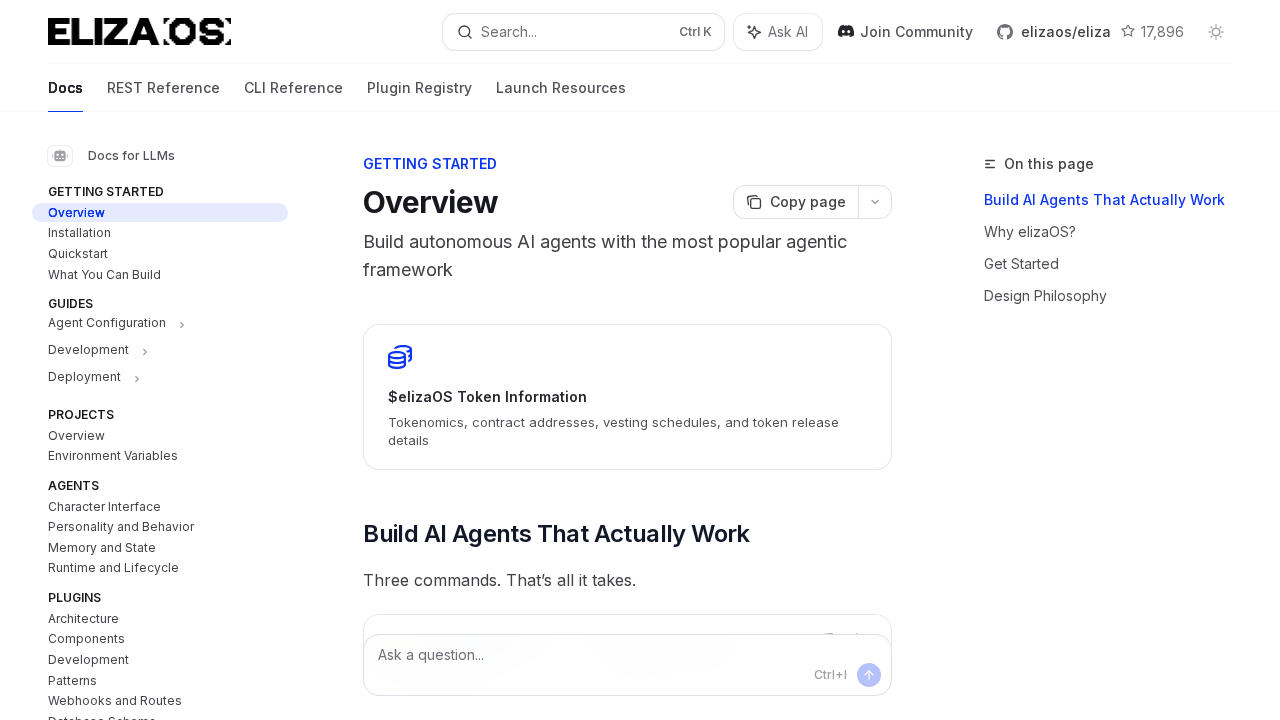The image size is (1280, 720).
Task: Open the GitHub elizaos/eliza repository link
Action: point(1054,32)
